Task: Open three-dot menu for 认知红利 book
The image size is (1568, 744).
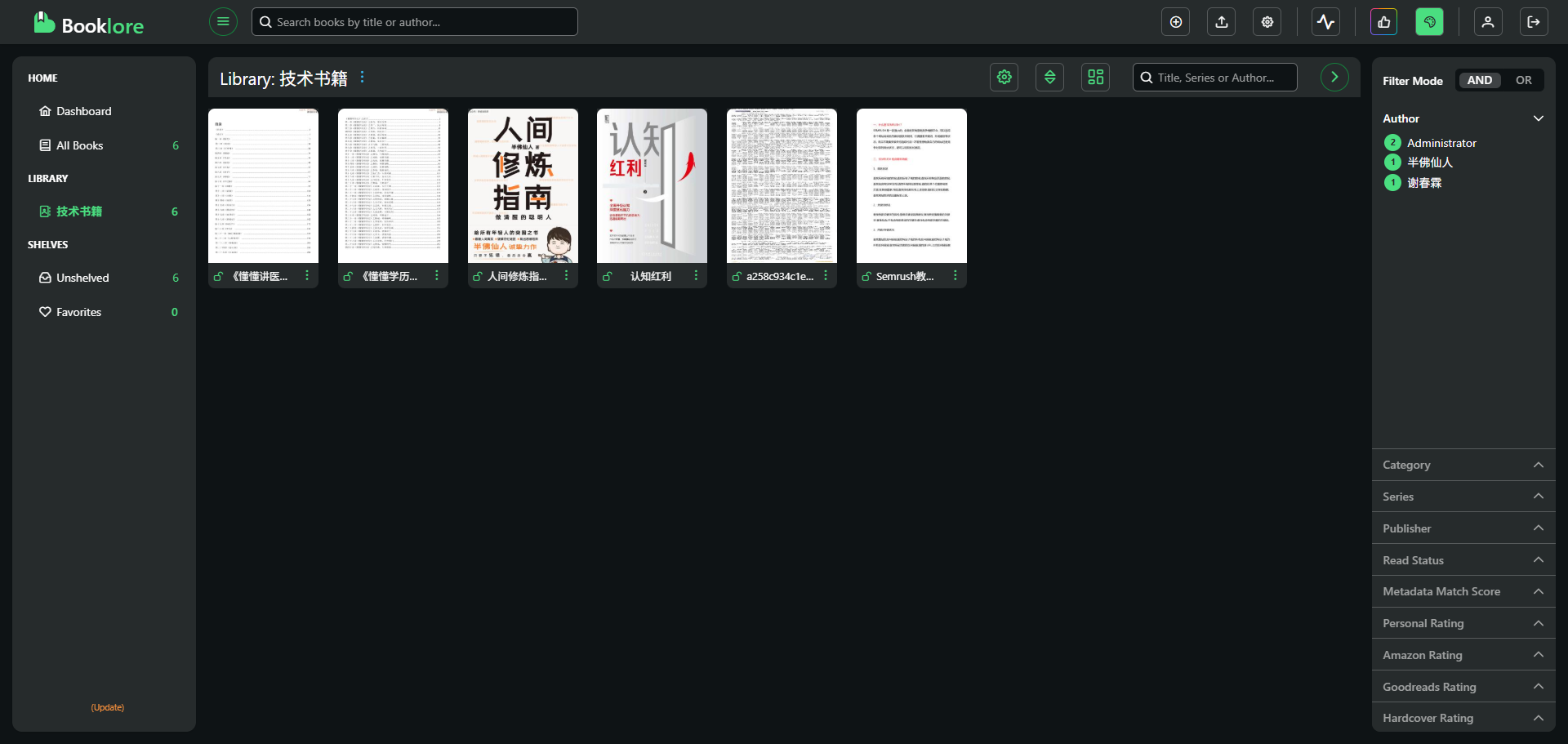Action: tap(696, 275)
